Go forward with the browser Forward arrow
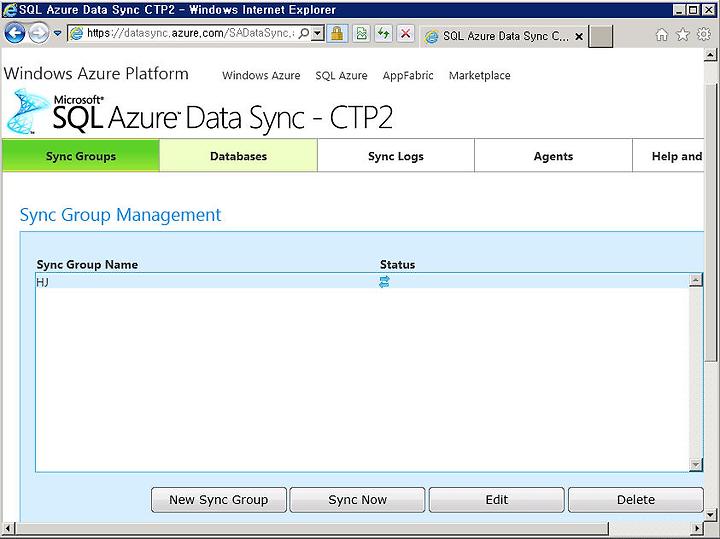This screenshot has height=539, width=720. coord(39,34)
